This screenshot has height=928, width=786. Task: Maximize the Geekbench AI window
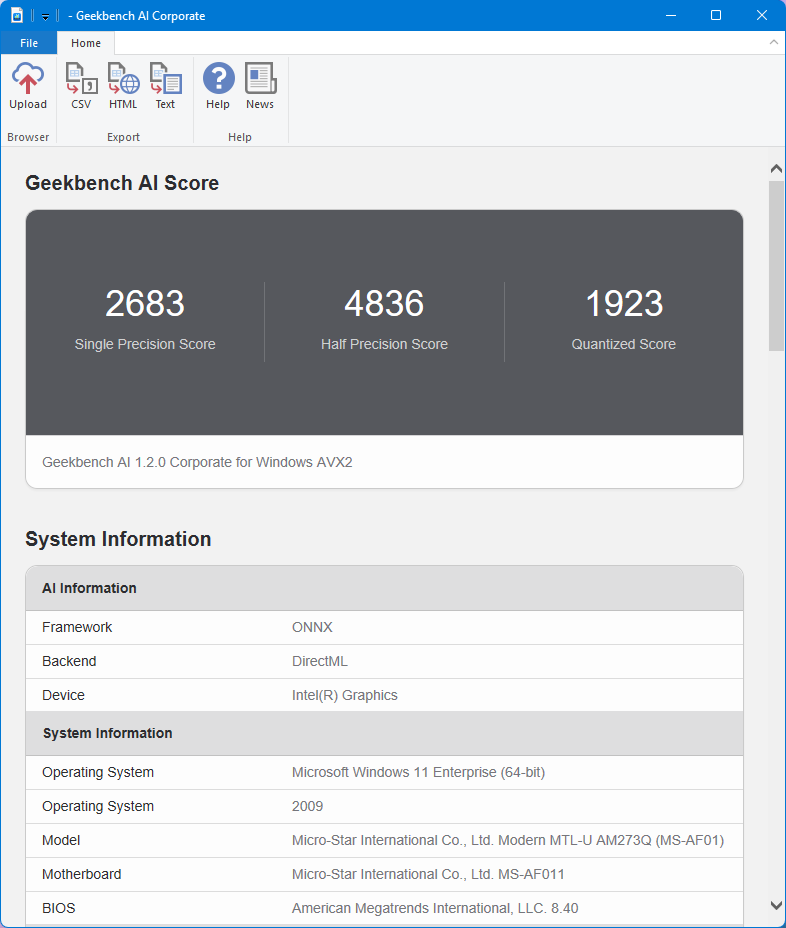pyautogui.click(x=716, y=15)
